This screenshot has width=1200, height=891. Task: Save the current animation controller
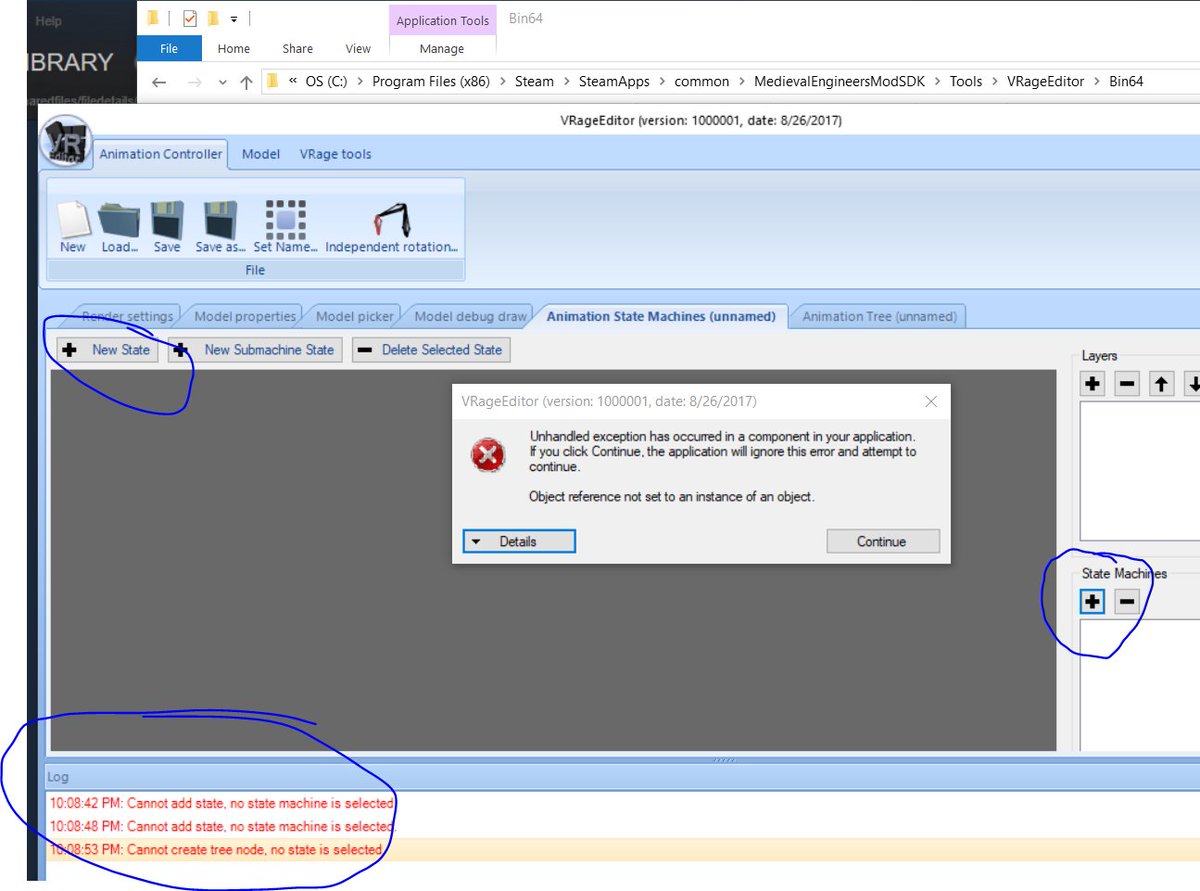coord(166,224)
